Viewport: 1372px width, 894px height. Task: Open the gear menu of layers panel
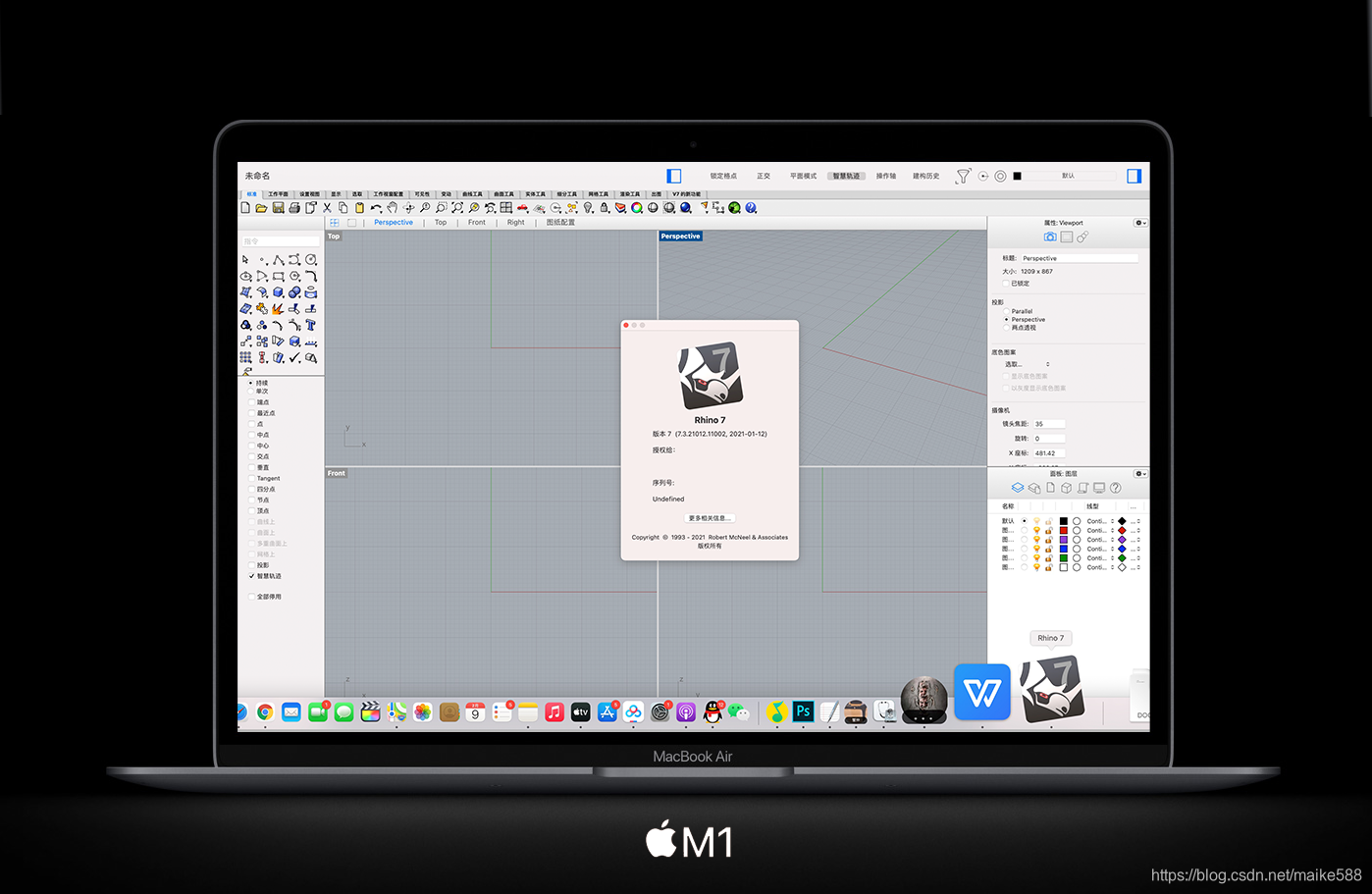coord(1140,474)
